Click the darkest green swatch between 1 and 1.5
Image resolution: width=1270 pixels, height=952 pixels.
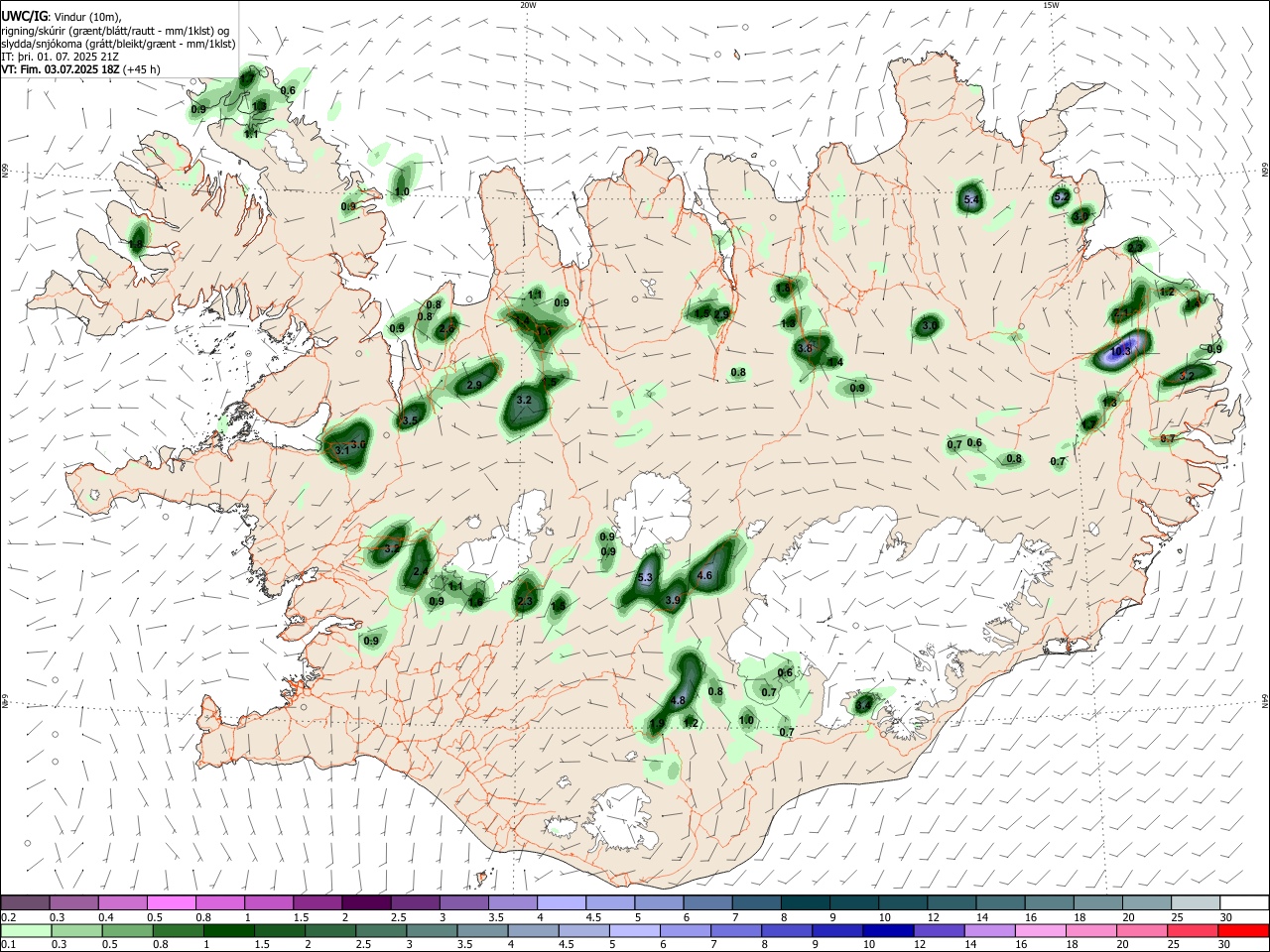pos(229,930)
